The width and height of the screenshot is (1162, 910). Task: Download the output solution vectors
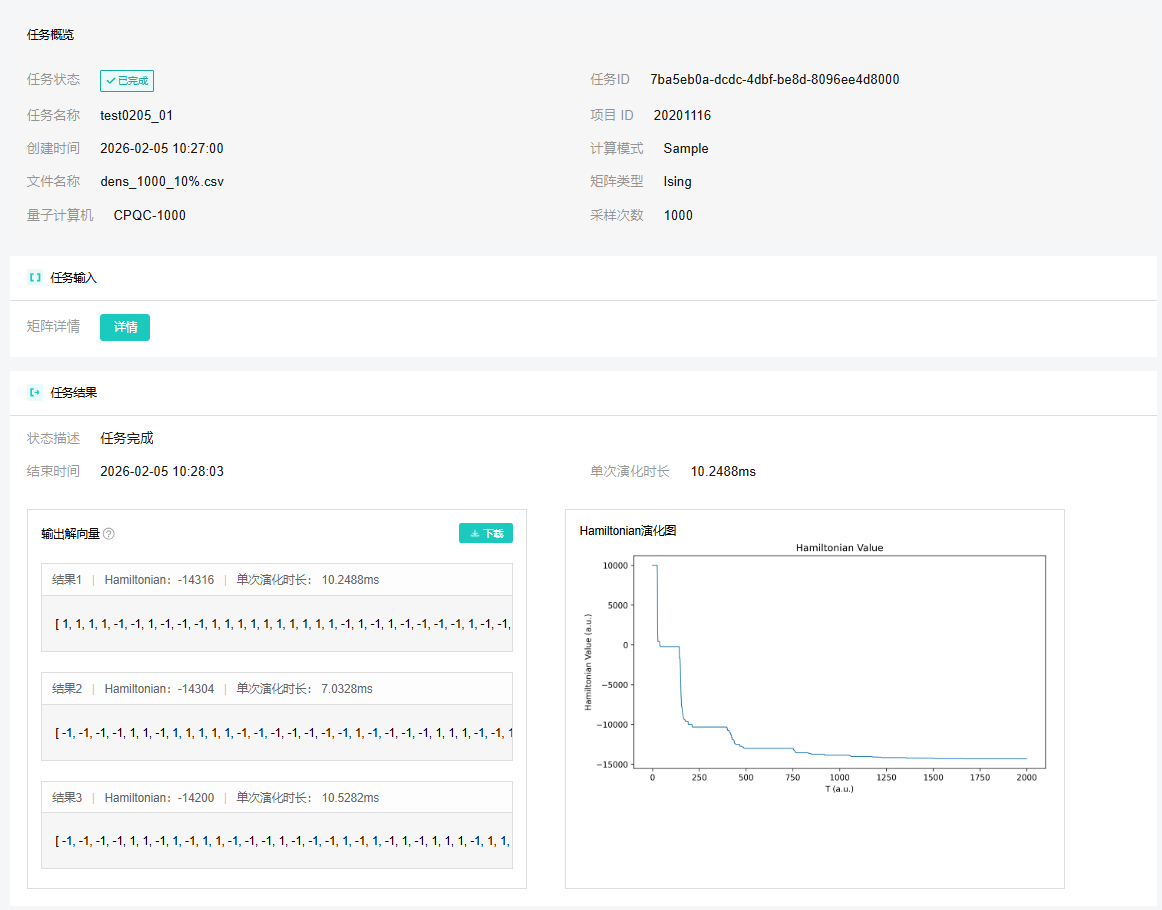point(486,534)
